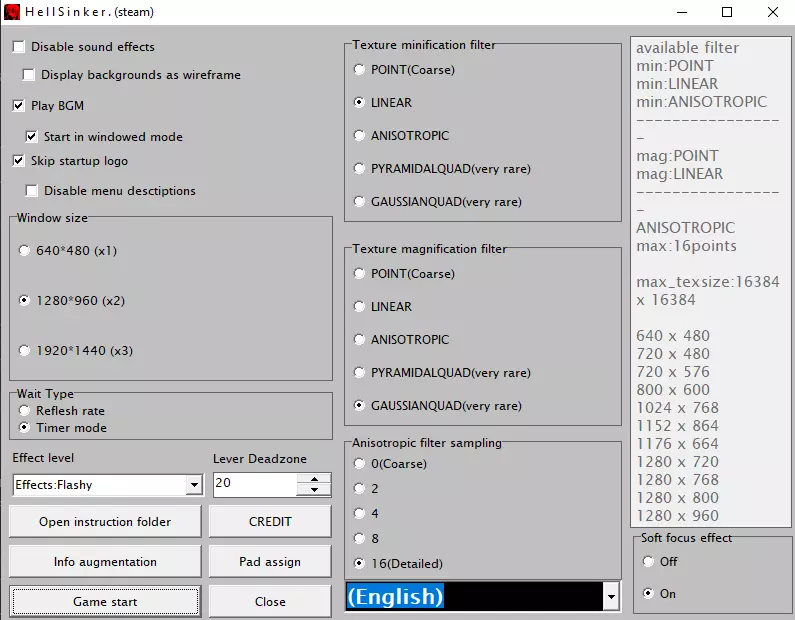Select Reflesh rate wait type
The width and height of the screenshot is (795, 620).
[x=24, y=410]
